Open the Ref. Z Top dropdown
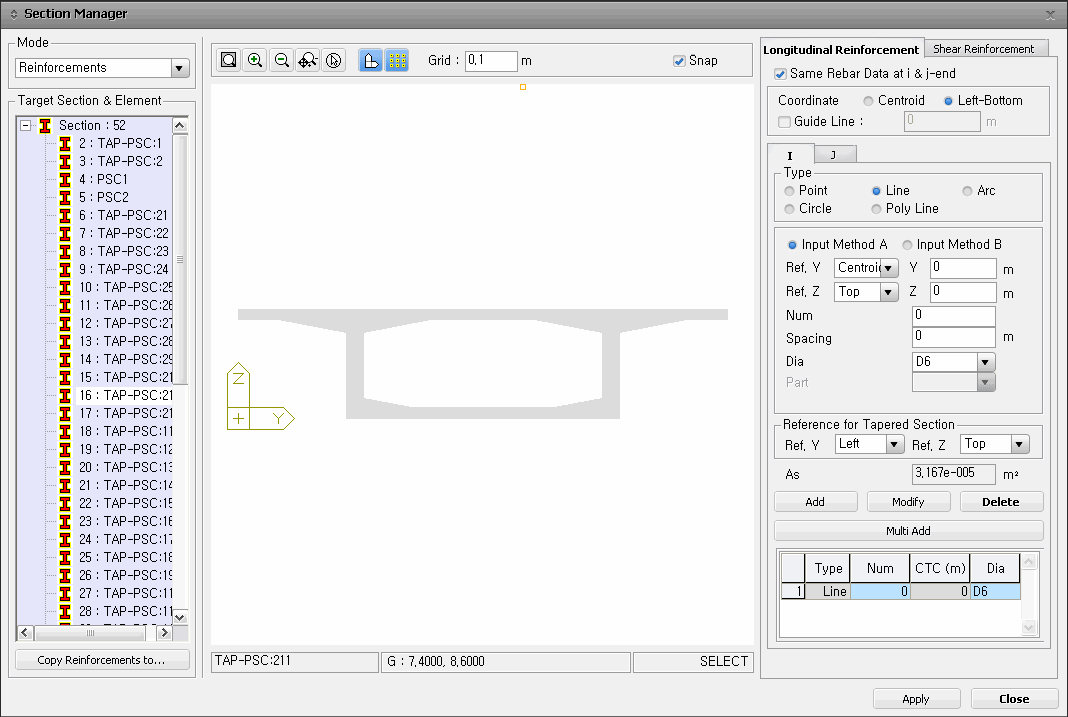This screenshot has width=1068, height=717. [888, 292]
